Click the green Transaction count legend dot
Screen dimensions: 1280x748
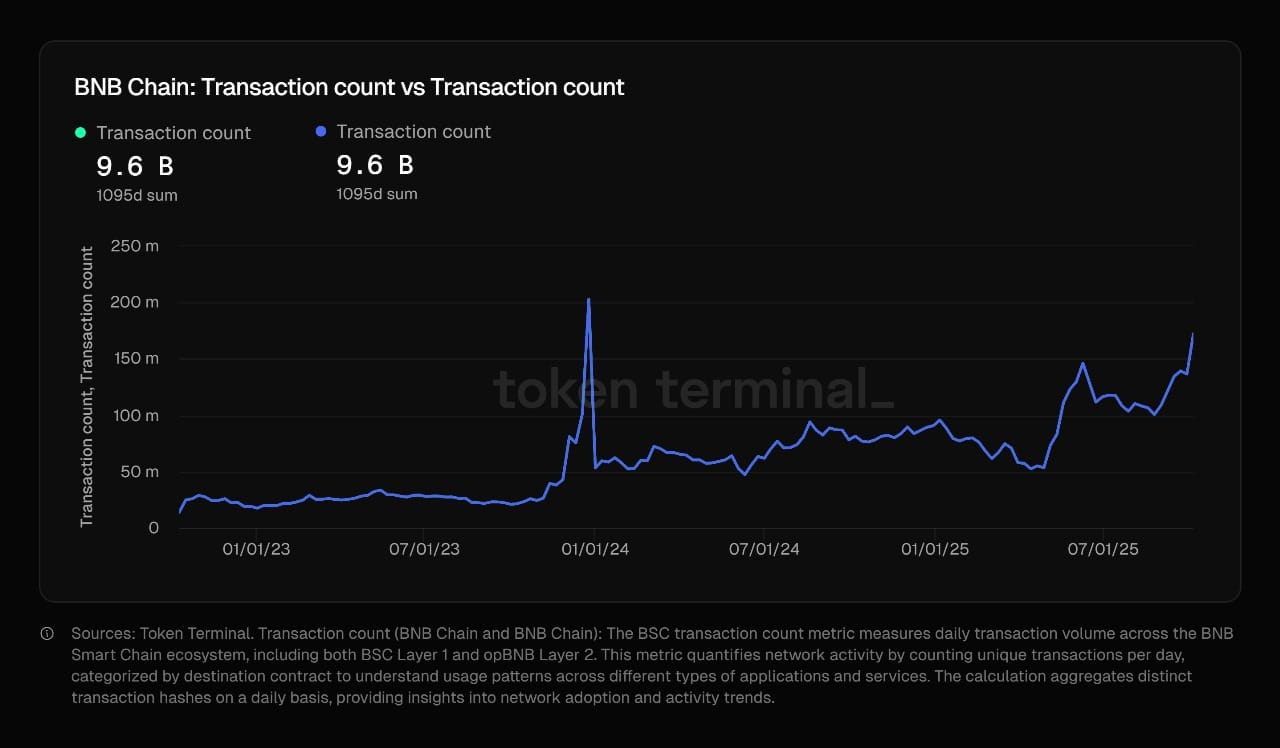[x=80, y=133]
